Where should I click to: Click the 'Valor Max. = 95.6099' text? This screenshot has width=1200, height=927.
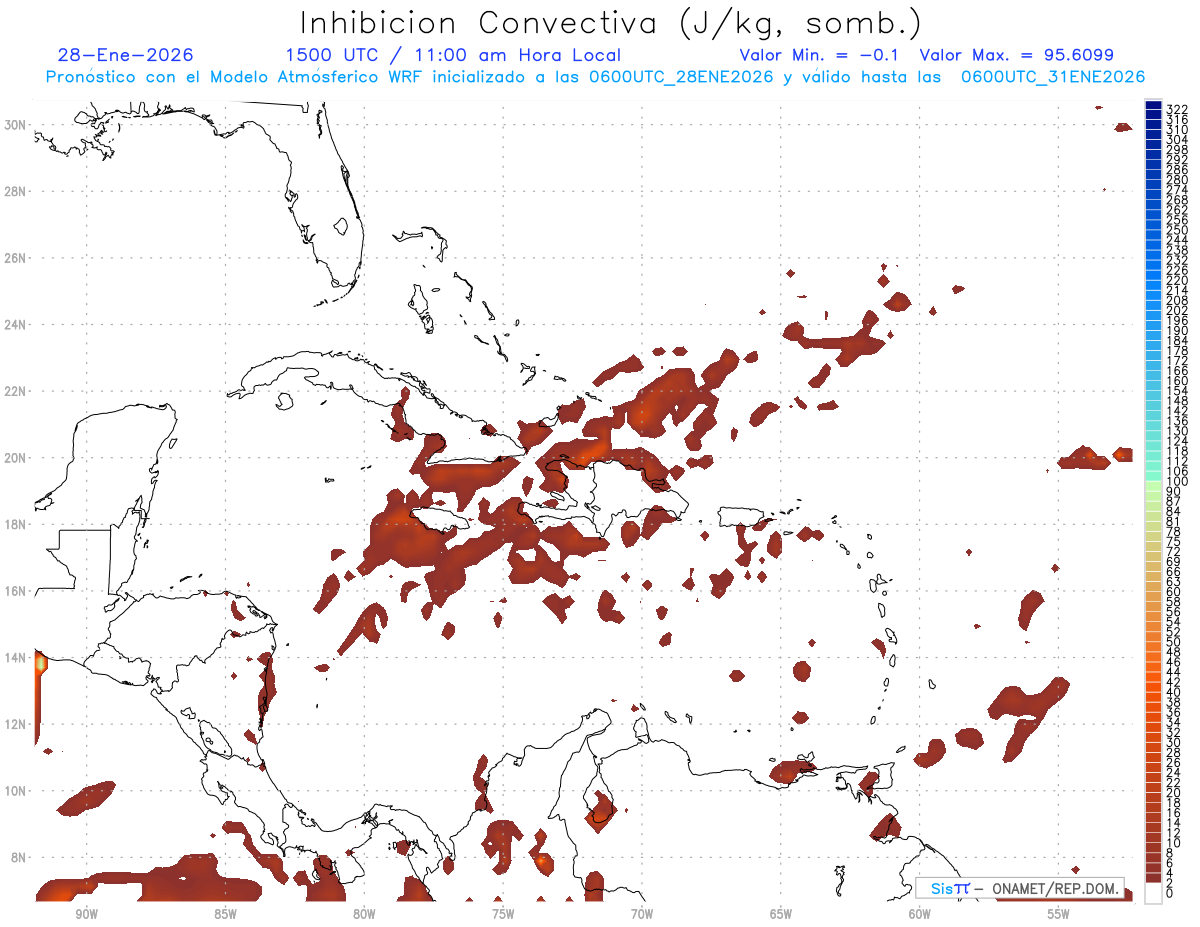pos(1016,55)
